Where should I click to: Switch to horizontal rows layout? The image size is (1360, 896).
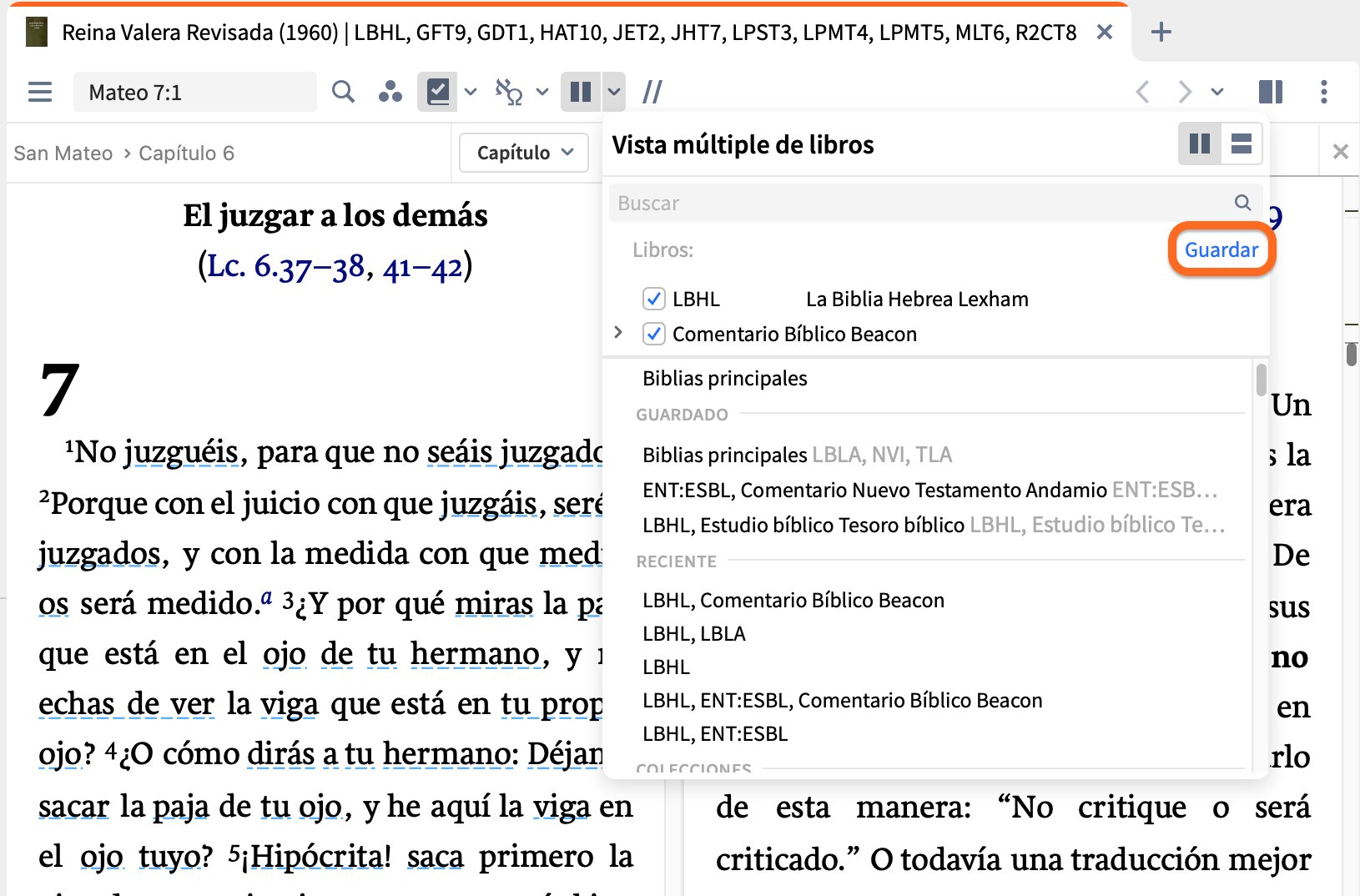coord(1242,144)
